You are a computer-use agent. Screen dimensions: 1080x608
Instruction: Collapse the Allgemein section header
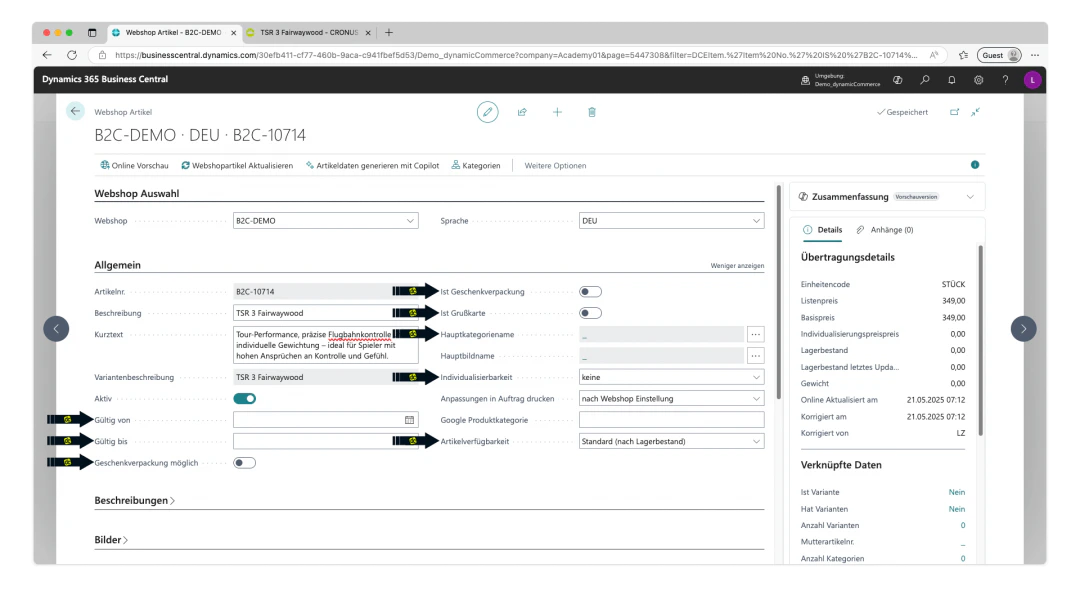click(x=118, y=265)
